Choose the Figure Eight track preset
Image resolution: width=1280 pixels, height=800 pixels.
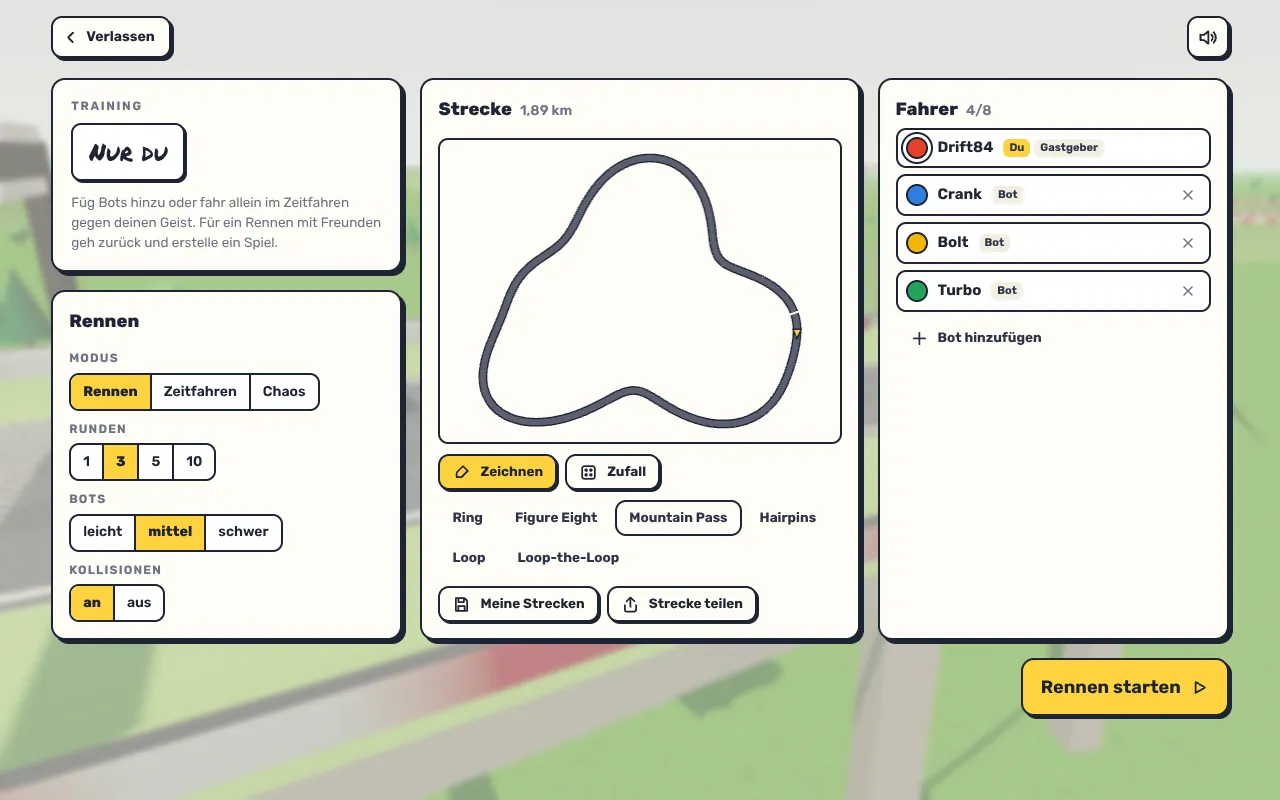tap(556, 518)
